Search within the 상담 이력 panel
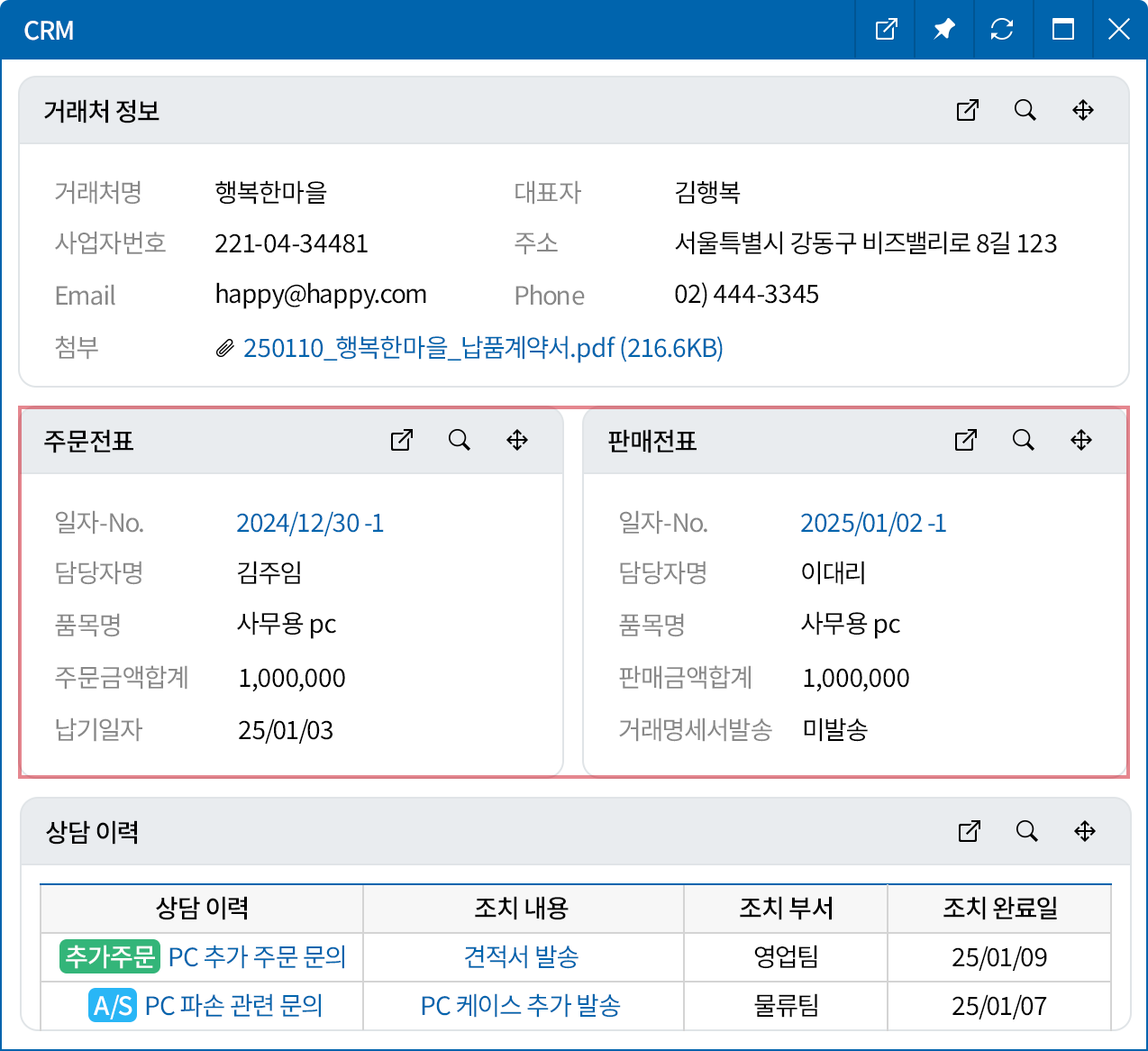This screenshot has width=1148, height=1051. (1026, 832)
